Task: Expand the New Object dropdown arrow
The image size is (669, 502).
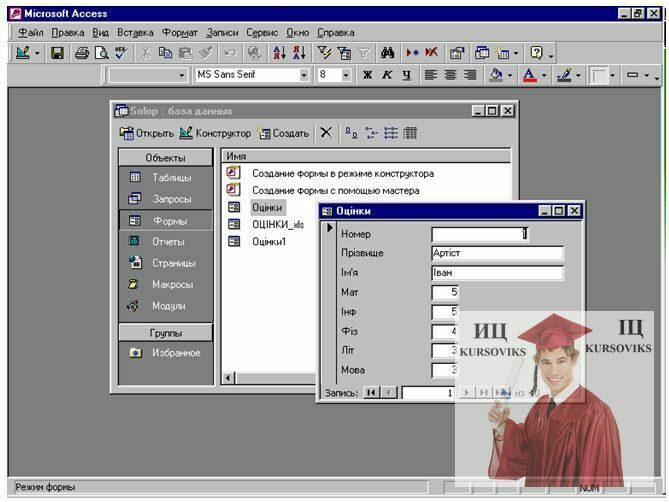Action: (x=516, y=53)
